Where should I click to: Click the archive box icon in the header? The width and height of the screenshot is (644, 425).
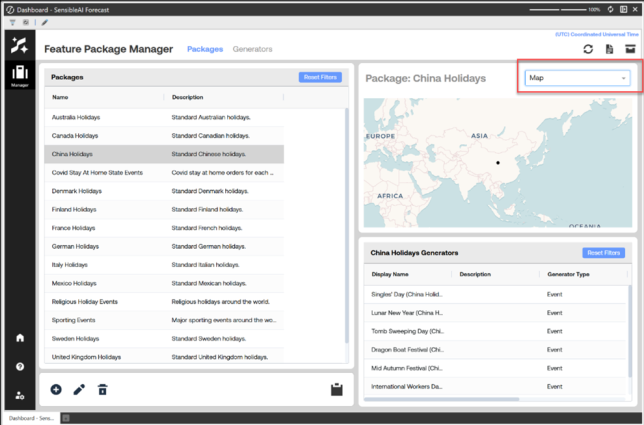630,49
